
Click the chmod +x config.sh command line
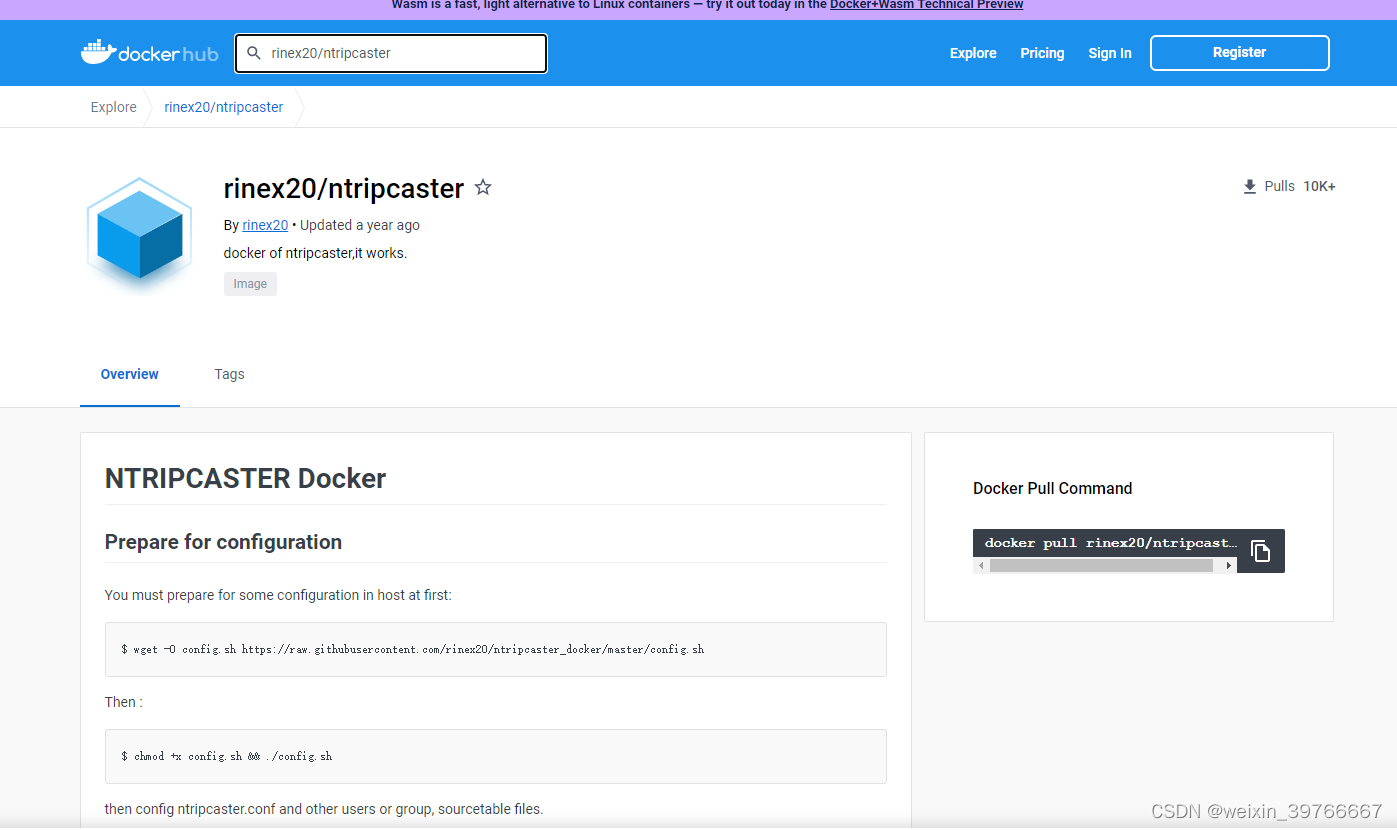226,756
